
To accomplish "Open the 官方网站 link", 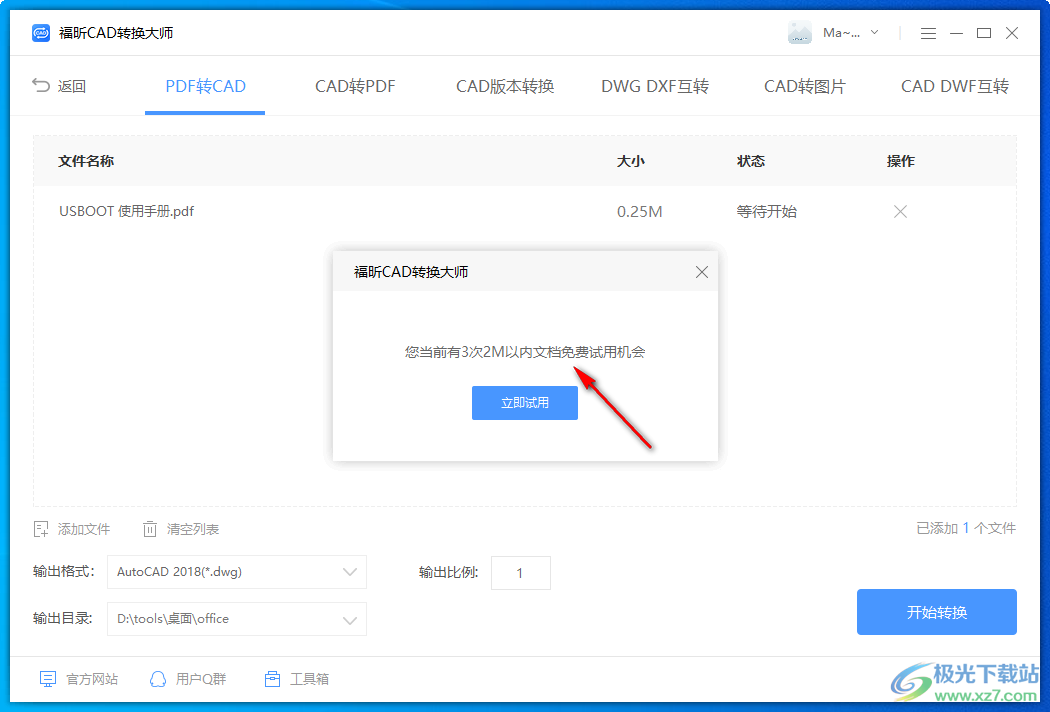I will click(x=78, y=679).
